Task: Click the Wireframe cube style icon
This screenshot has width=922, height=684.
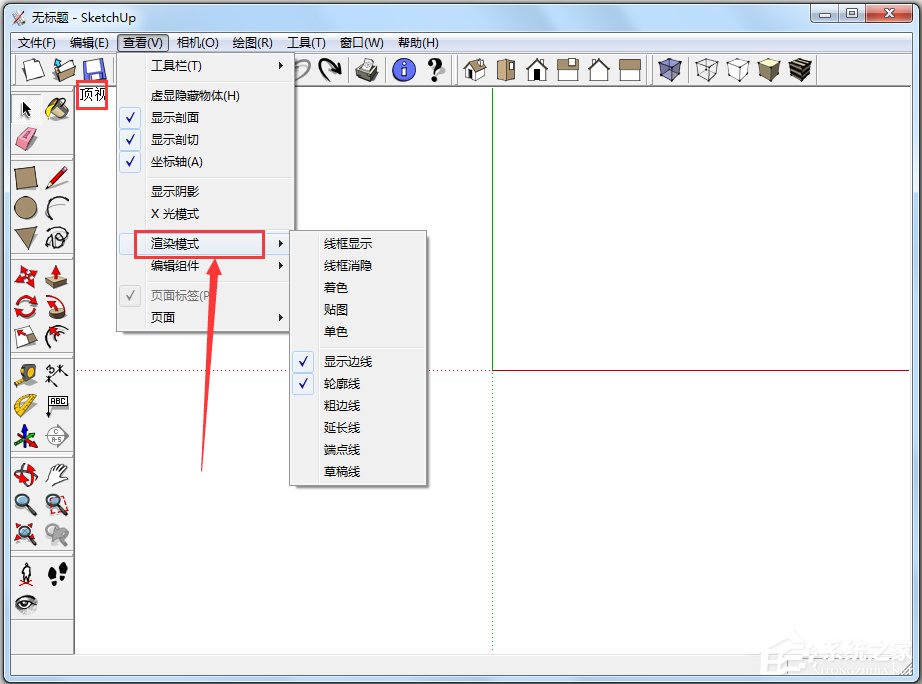Action: click(707, 70)
